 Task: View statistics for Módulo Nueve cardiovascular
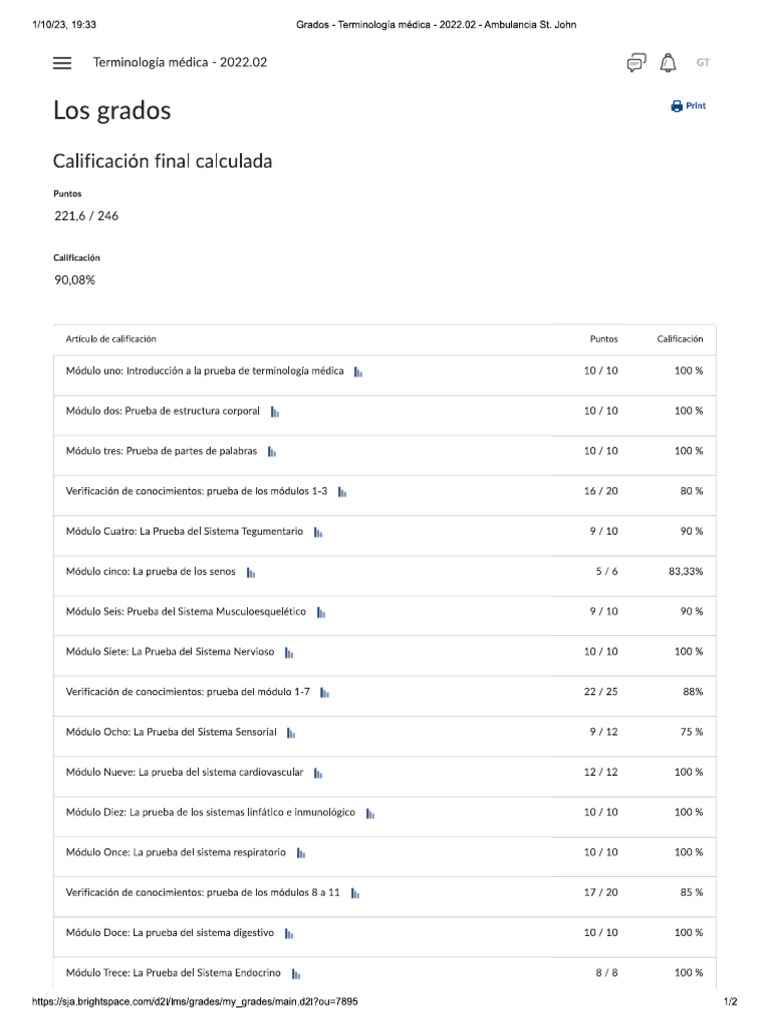click(x=318, y=773)
